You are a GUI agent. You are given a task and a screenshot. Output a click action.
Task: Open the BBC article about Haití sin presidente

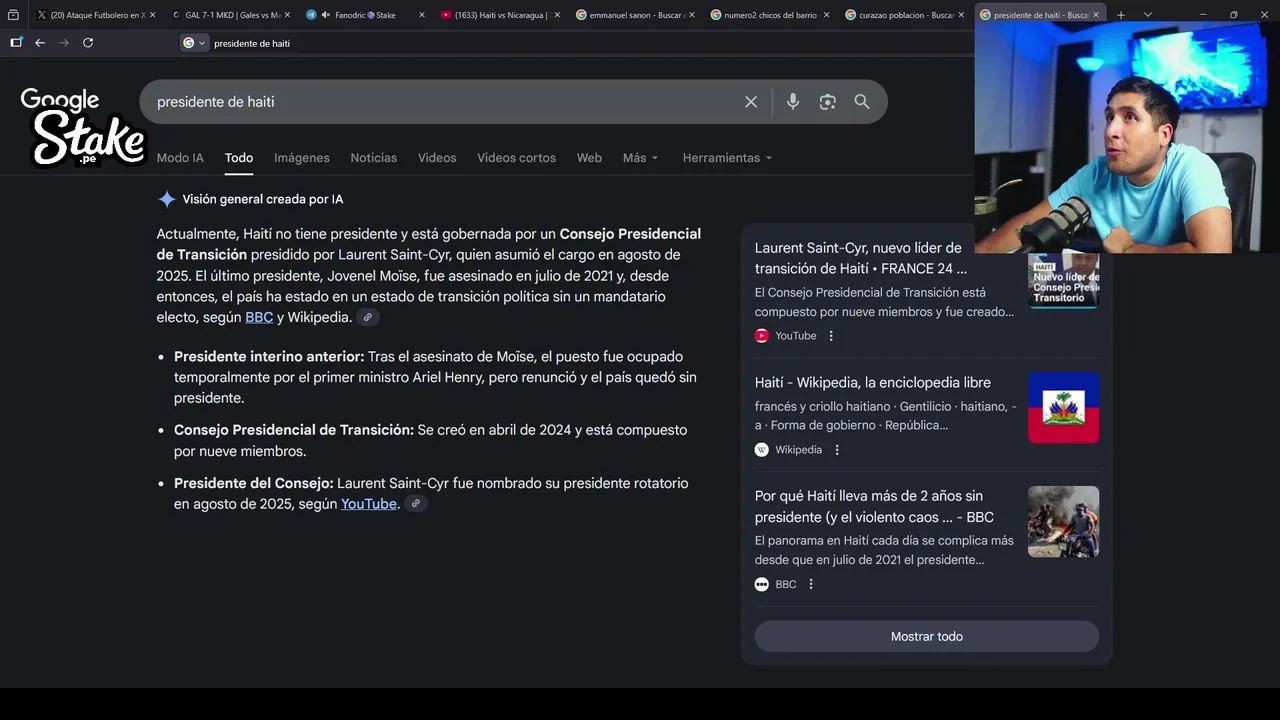[874, 506]
